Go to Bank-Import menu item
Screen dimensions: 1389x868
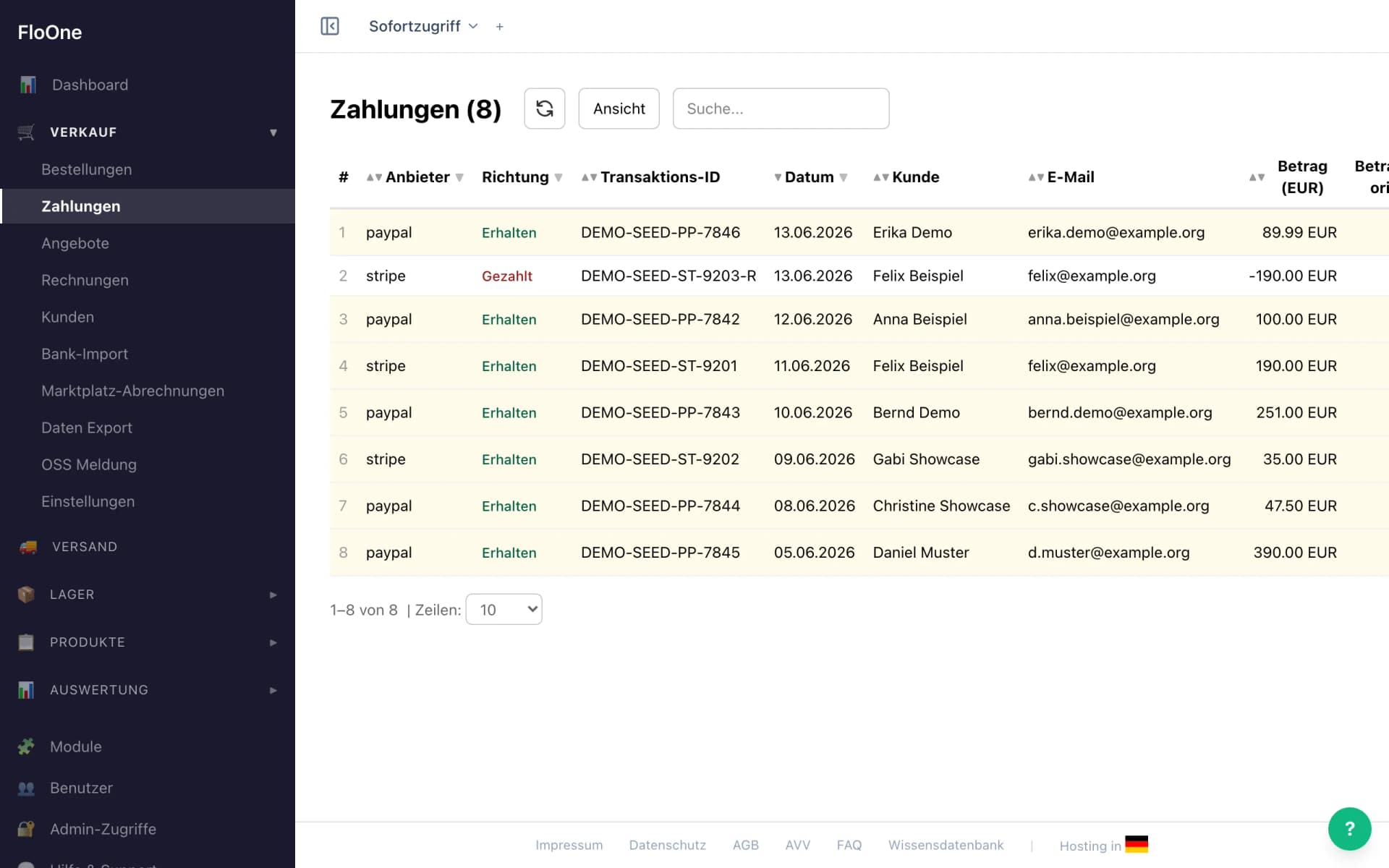85,354
